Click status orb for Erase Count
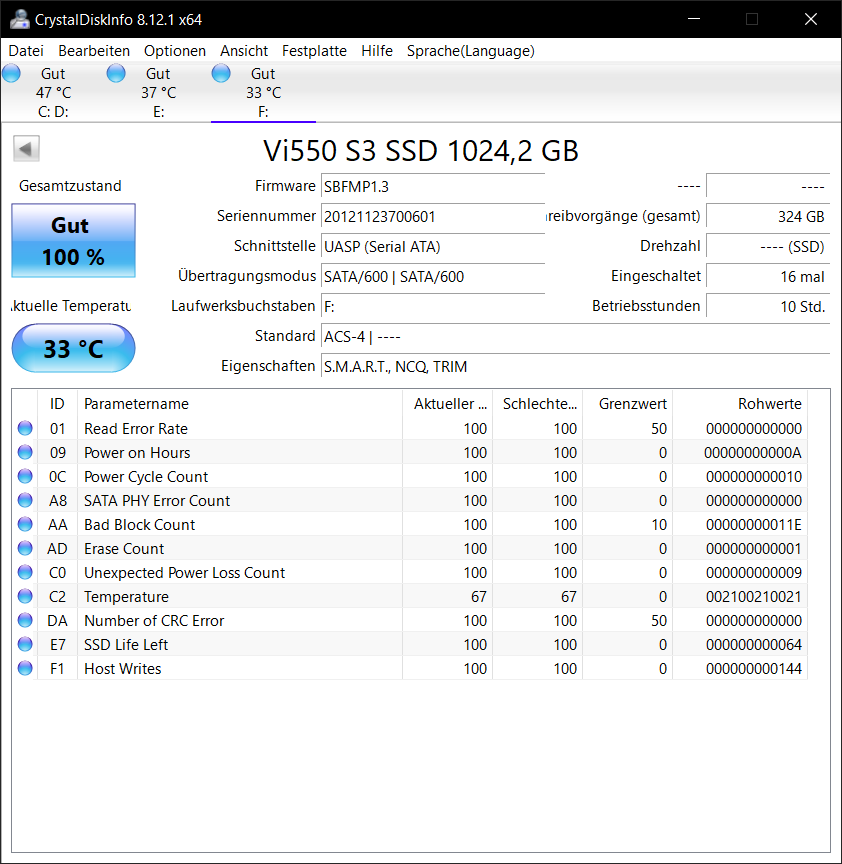 point(25,548)
